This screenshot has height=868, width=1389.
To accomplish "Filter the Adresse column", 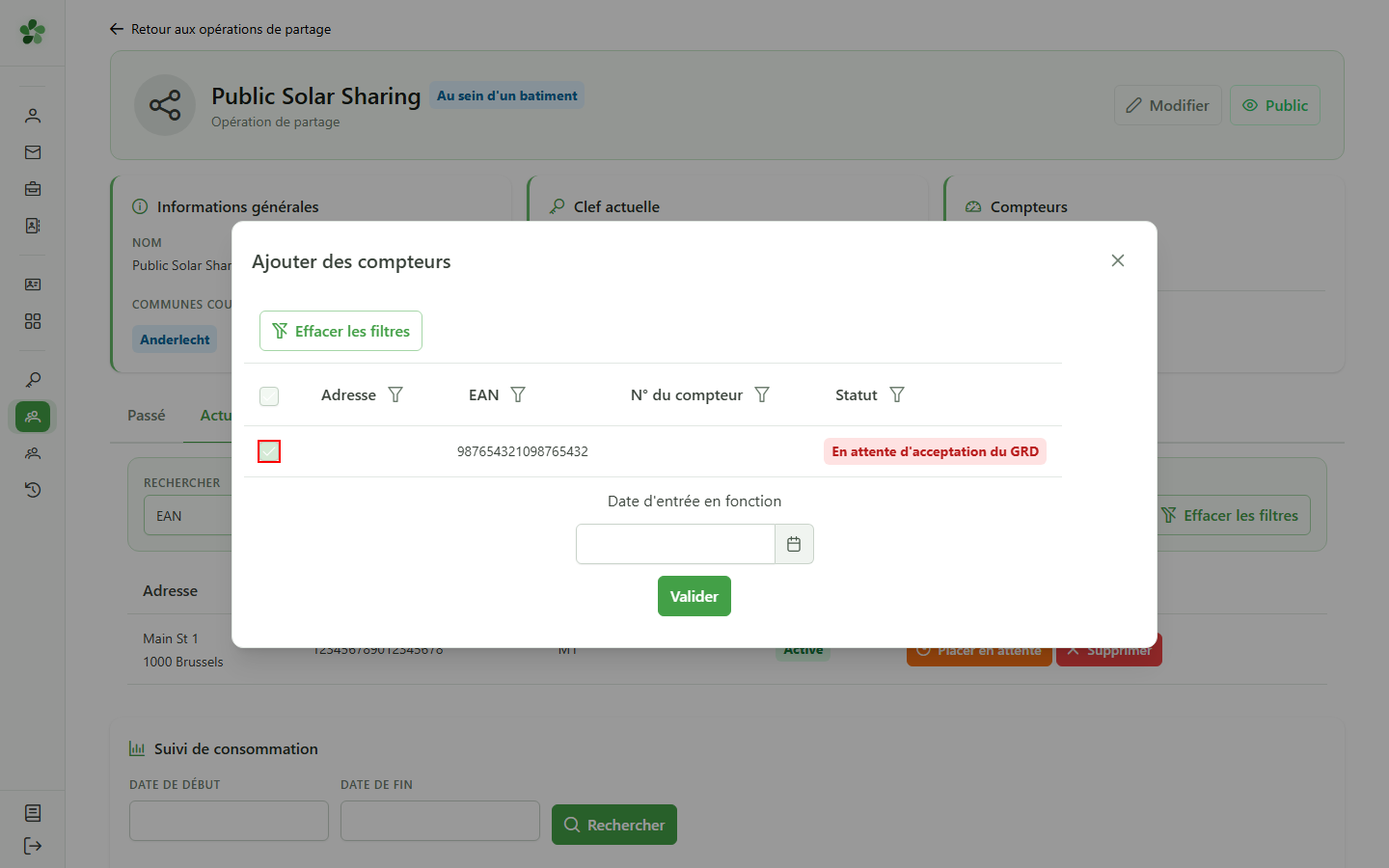I will pos(395,394).
